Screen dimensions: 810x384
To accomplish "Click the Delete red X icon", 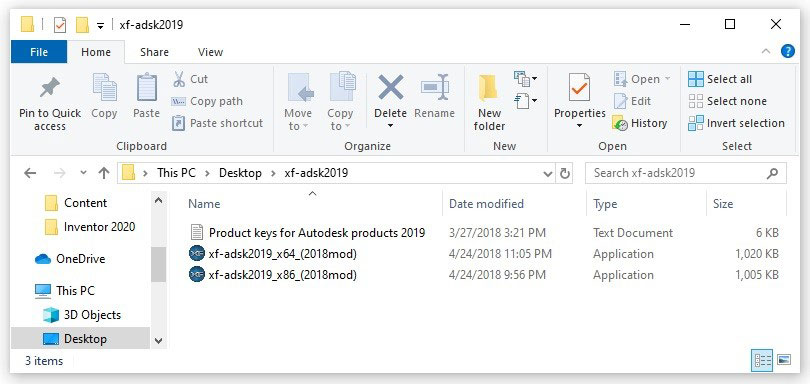I will pyautogui.click(x=391, y=87).
